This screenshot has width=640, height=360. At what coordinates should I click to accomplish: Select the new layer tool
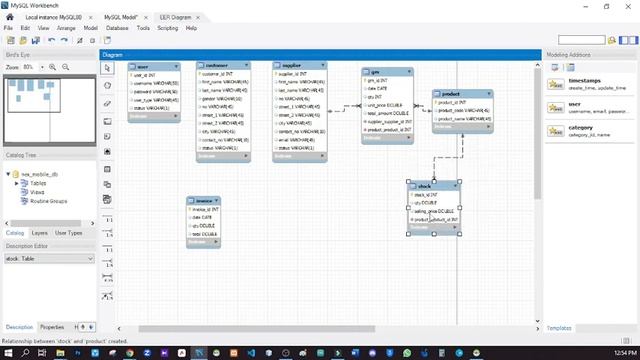[107, 121]
